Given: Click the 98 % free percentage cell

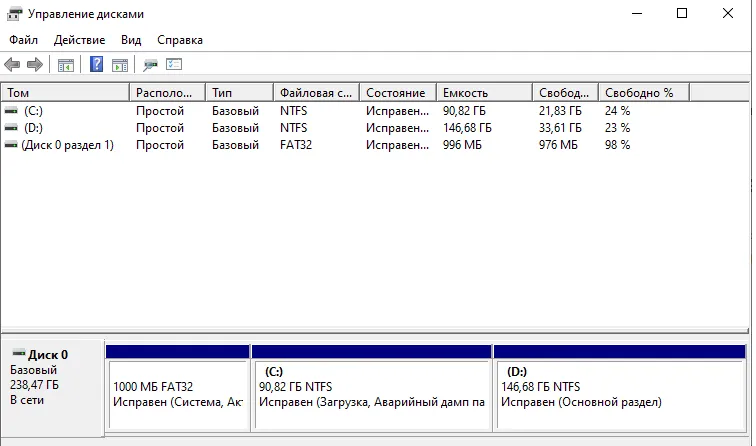Looking at the screenshot, I should 618,145.
